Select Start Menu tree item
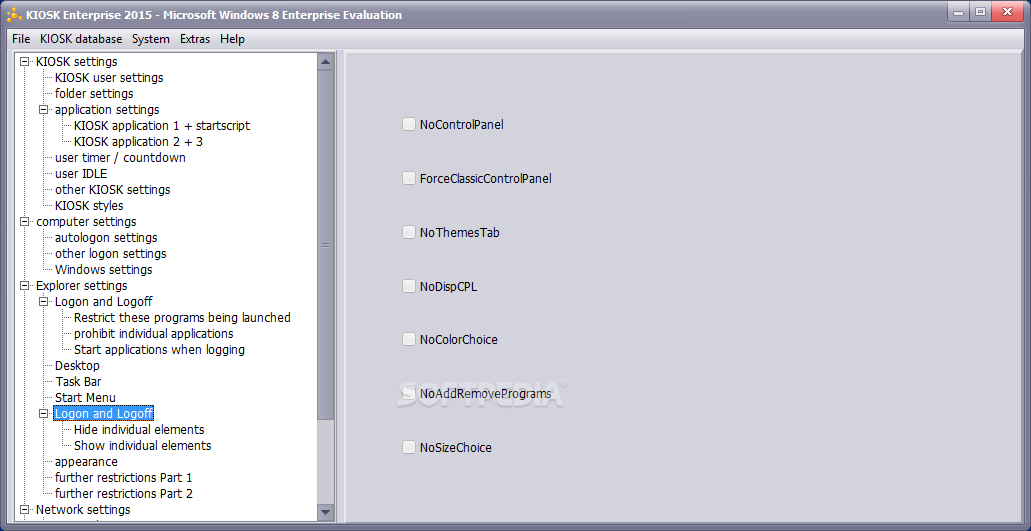Screen dimensions: 1031x531 click(85, 398)
